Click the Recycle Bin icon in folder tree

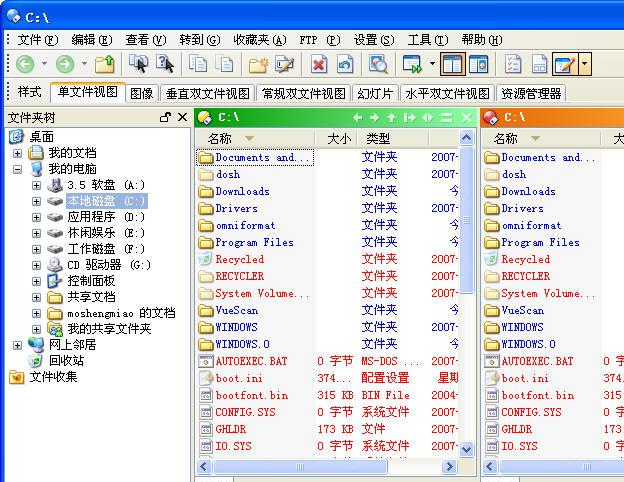[36, 361]
